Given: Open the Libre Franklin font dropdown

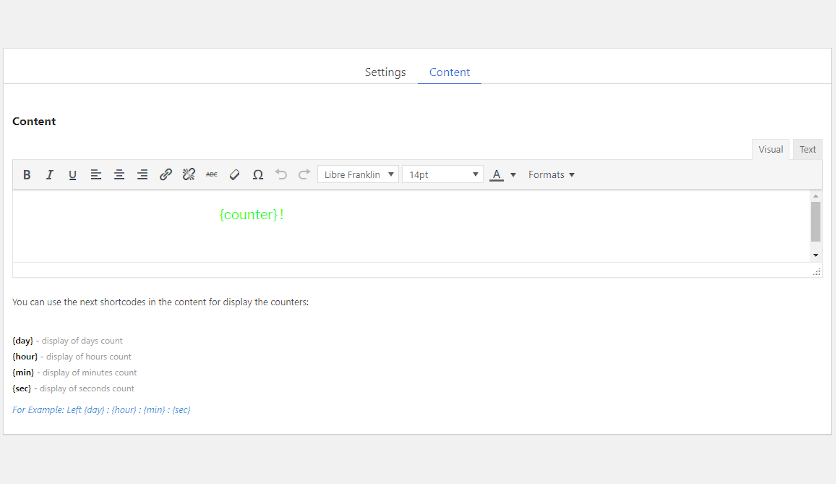Looking at the screenshot, I should point(358,175).
